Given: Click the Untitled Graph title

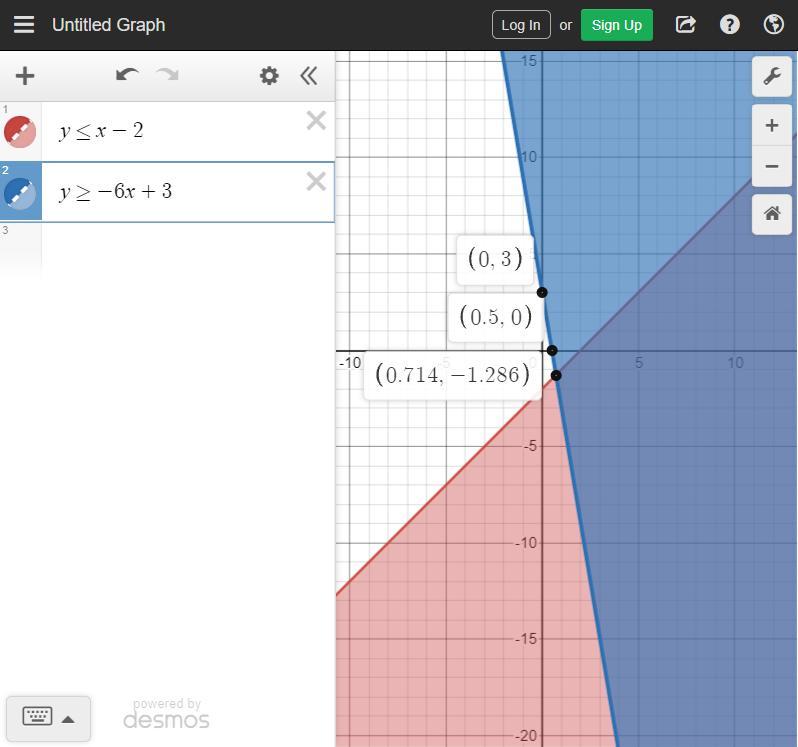Looking at the screenshot, I should tap(108, 25).
